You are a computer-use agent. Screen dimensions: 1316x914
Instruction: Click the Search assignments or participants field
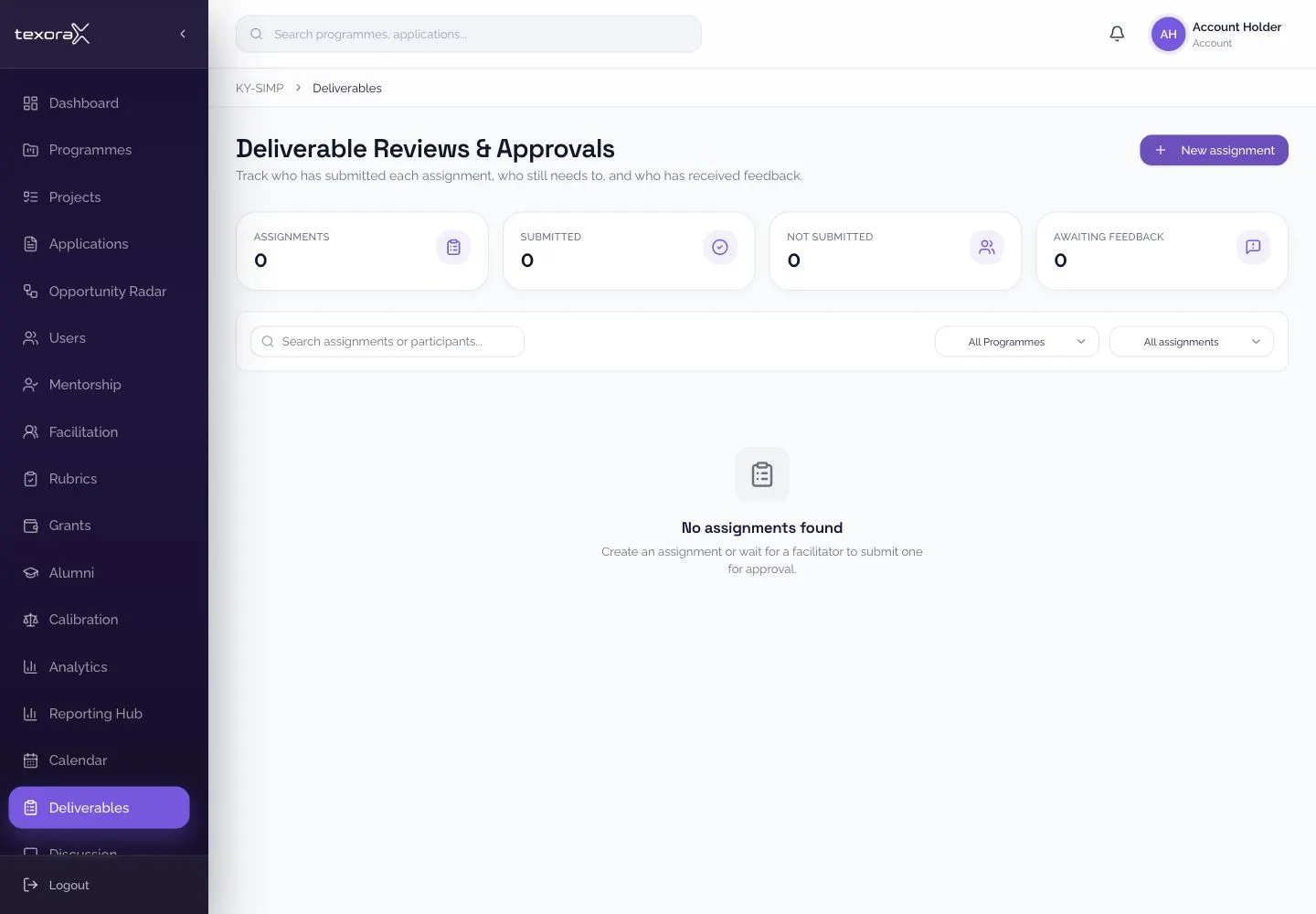387,342
